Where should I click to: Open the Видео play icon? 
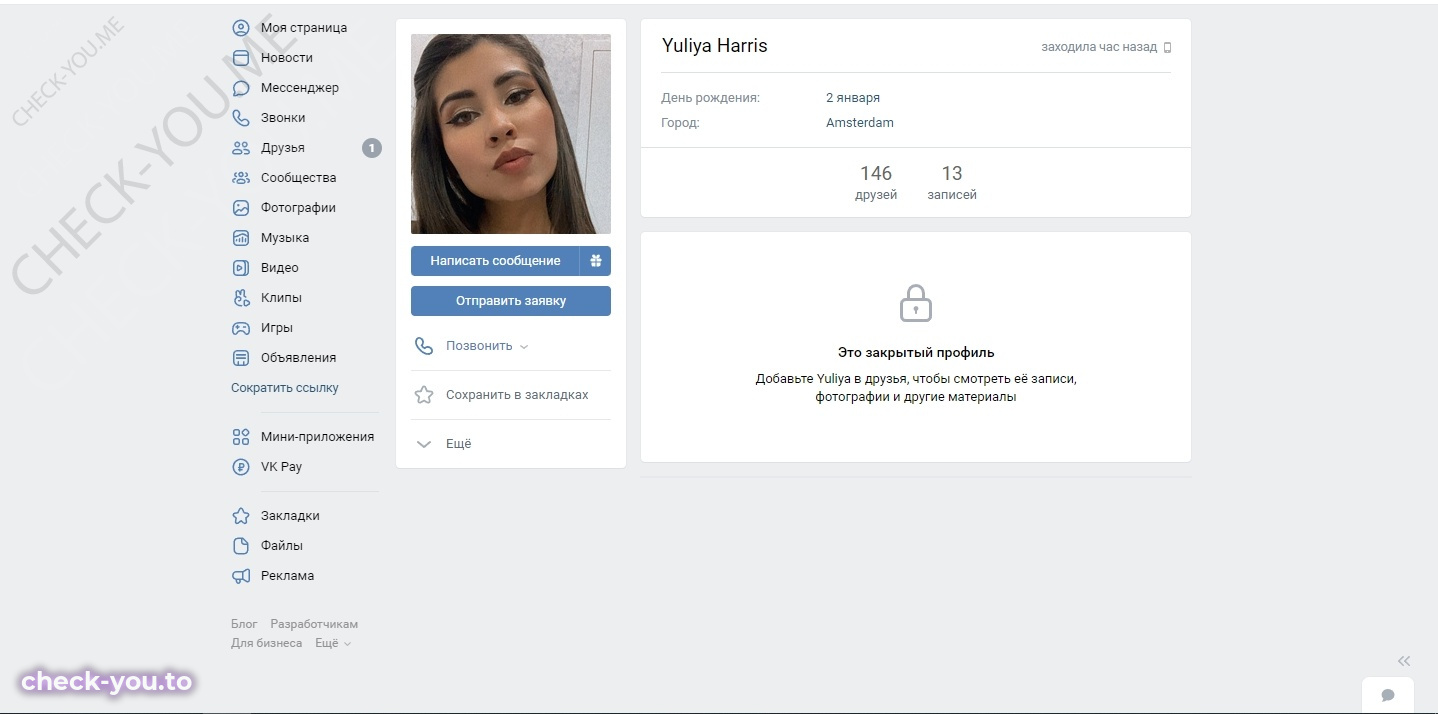tap(241, 268)
